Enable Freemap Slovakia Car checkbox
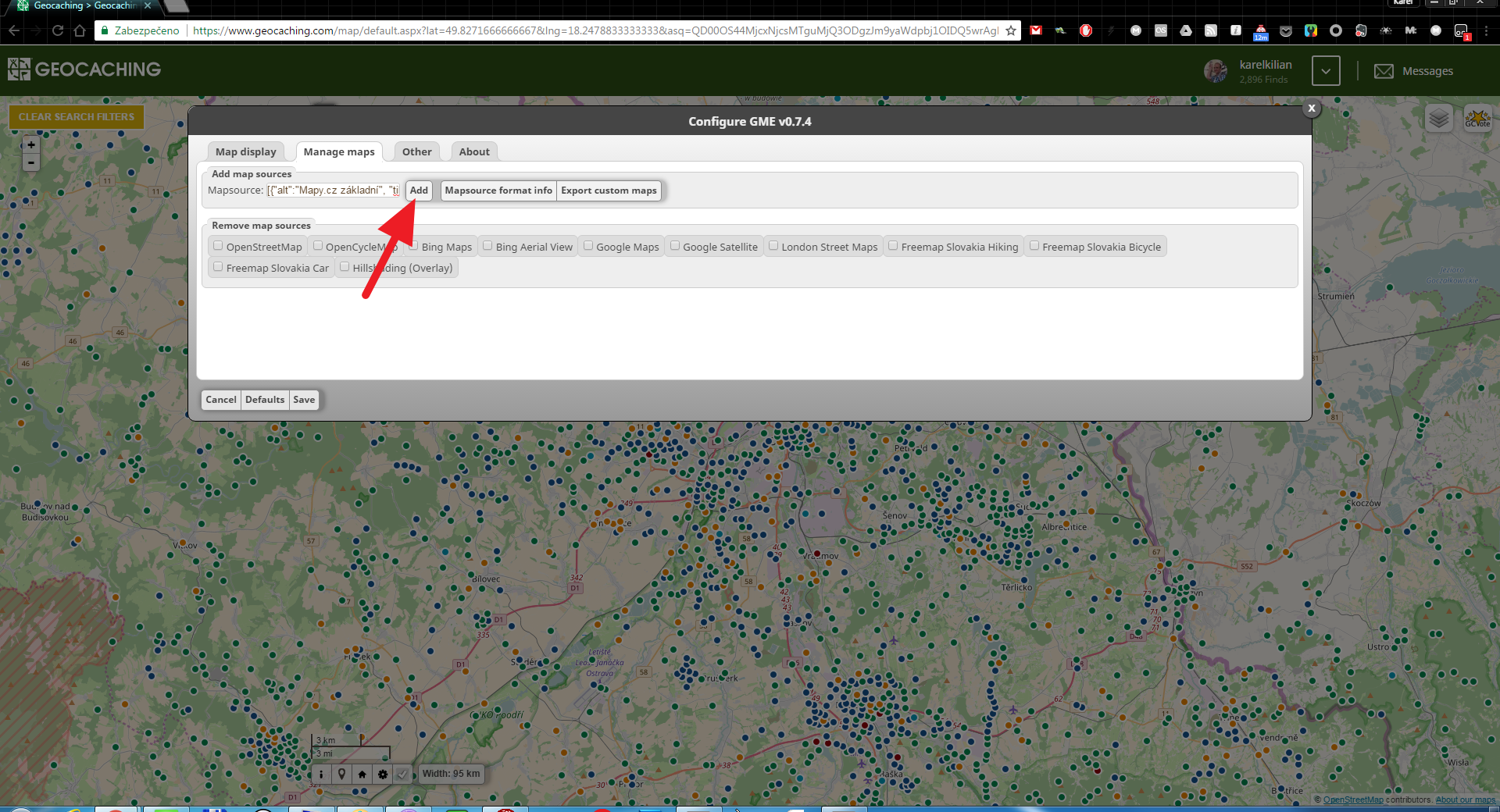The width and height of the screenshot is (1500, 812). click(x=219, y=267)
